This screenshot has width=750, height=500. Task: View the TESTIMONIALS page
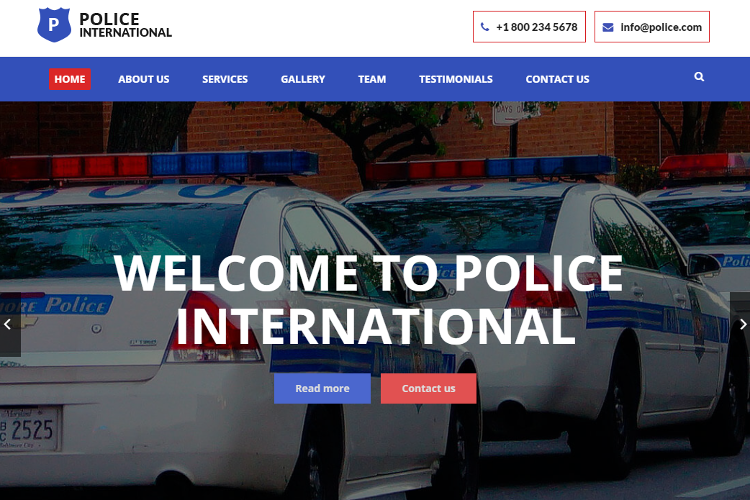(456, 79)
